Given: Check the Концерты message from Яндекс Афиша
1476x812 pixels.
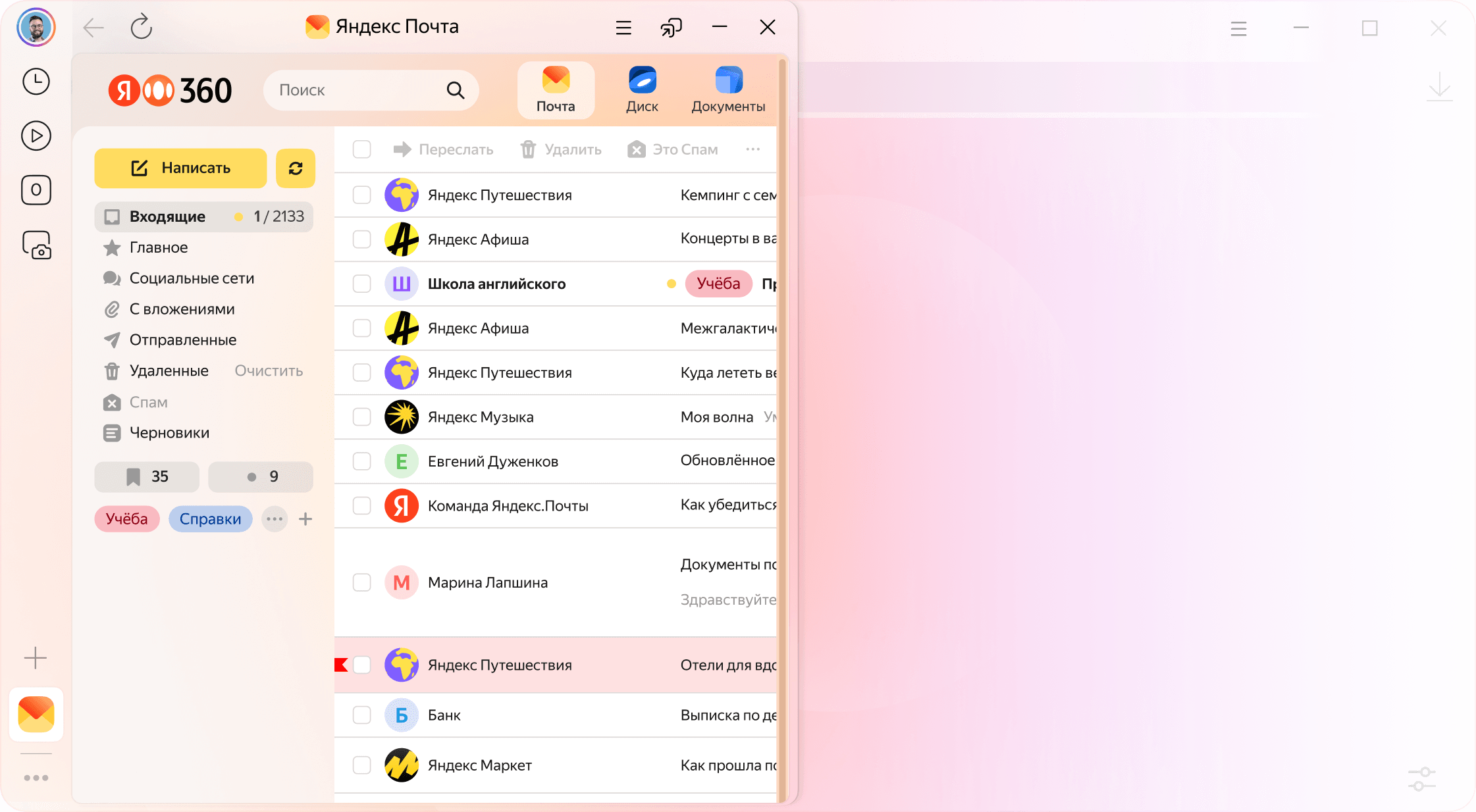Looking at the screenshot, I should click(x=362, y=239).
